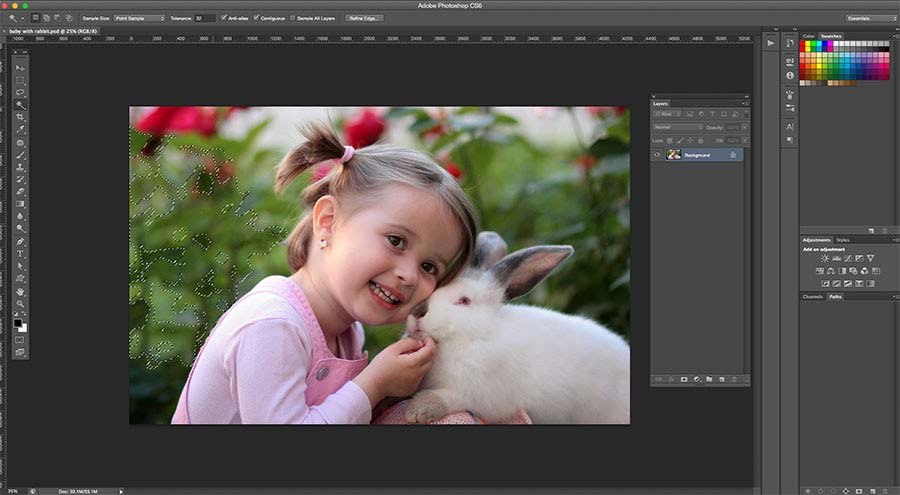Click the foreground color swatch
900x495 pixels.
pos(18,323)
